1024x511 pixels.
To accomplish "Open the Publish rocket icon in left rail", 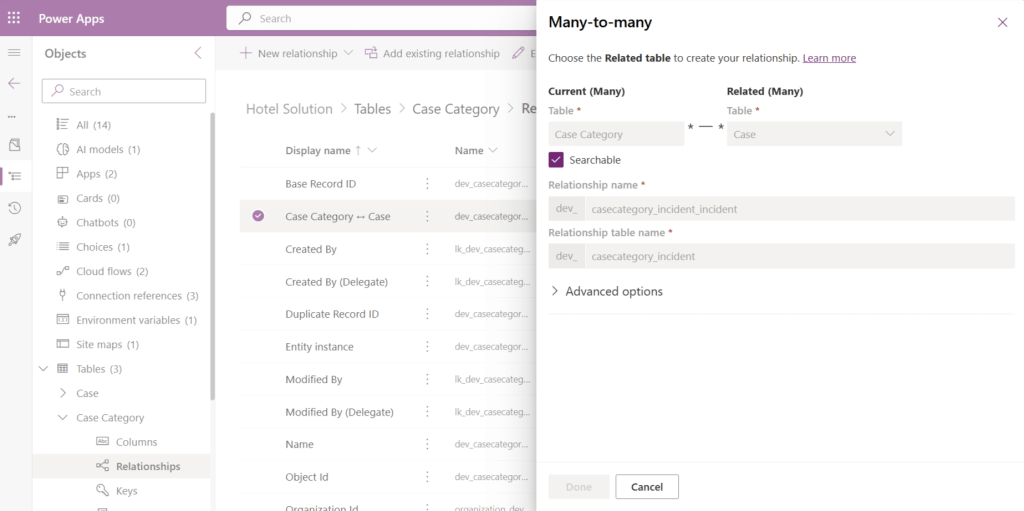I will 14,239.
